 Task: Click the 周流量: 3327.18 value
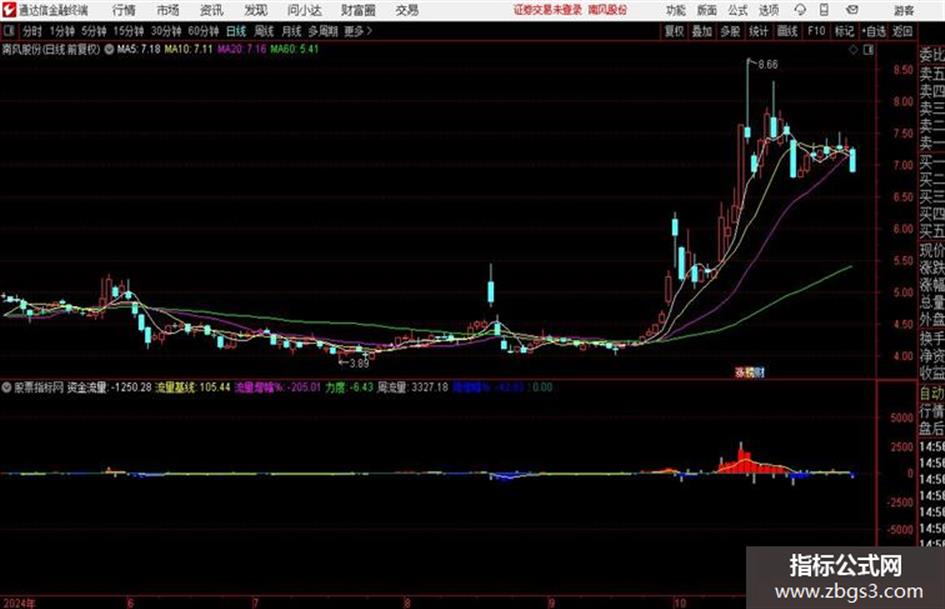[413, 387]
